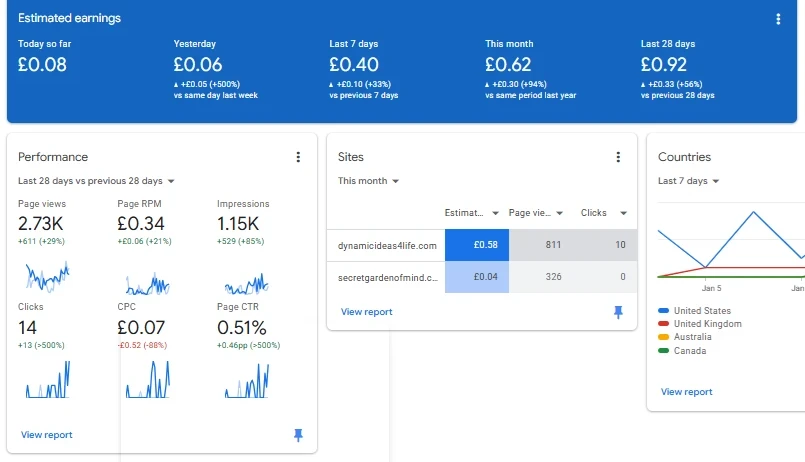
Task: Open Sites 'This month' dropdown
Action: [x=368, y=181]
